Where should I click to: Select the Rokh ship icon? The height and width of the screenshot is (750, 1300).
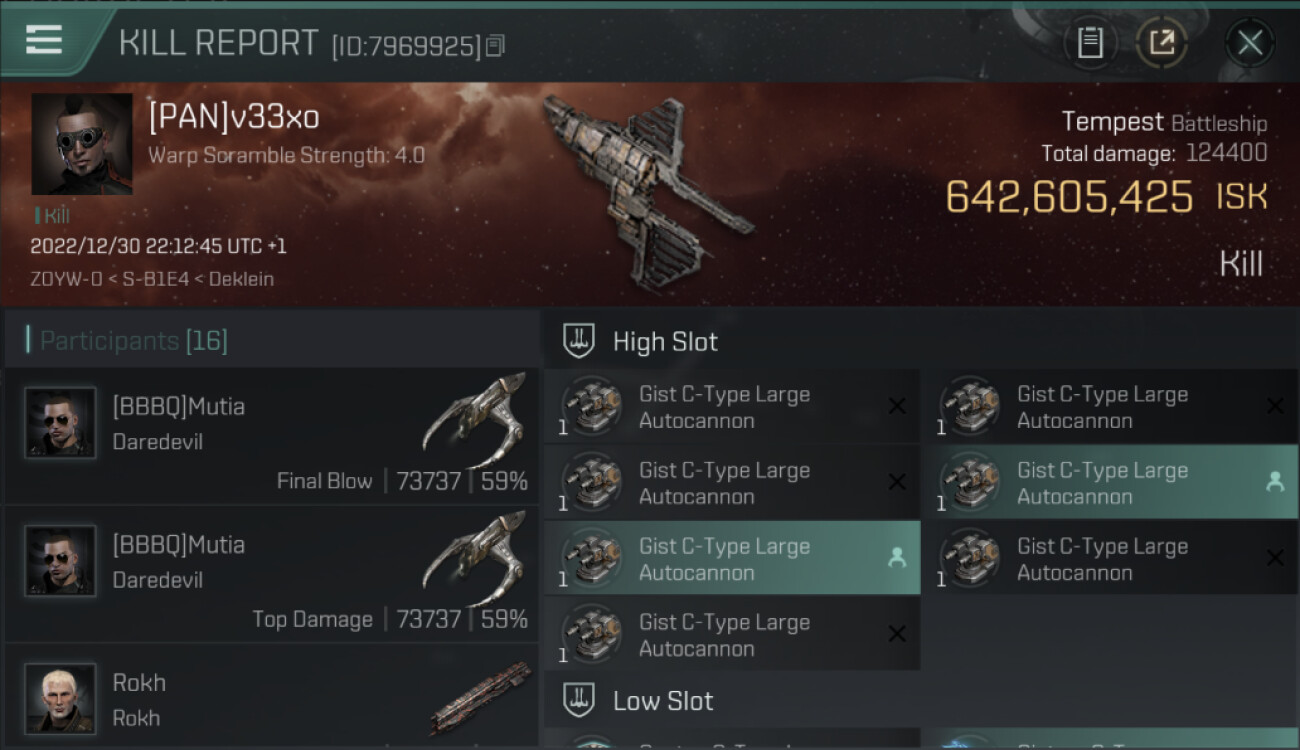(480, 696)
